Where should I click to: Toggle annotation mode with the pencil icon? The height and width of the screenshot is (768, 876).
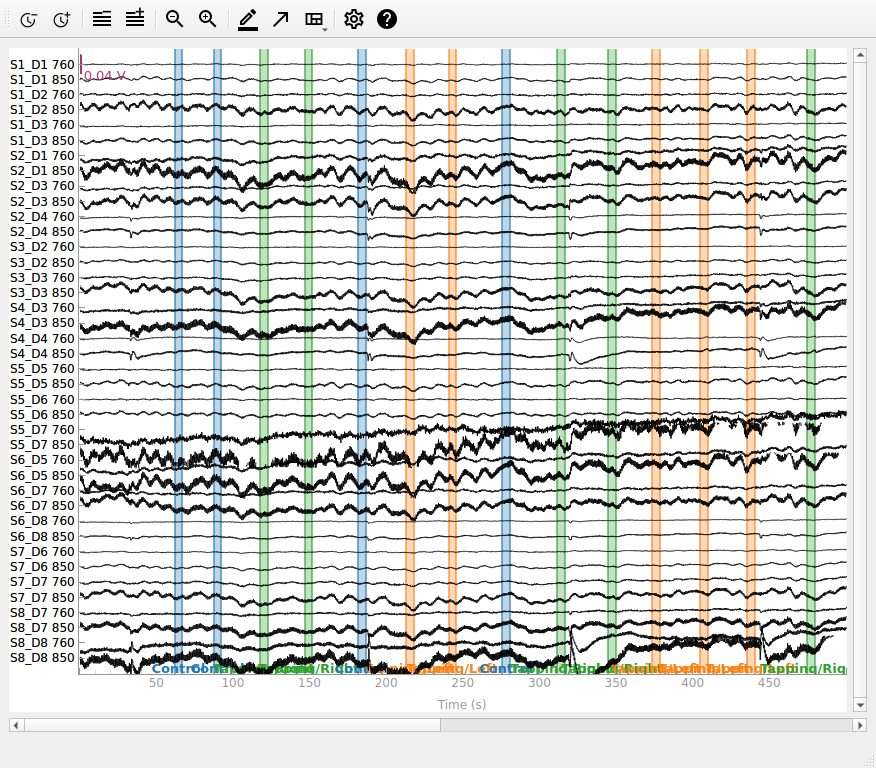pos(247,20)
